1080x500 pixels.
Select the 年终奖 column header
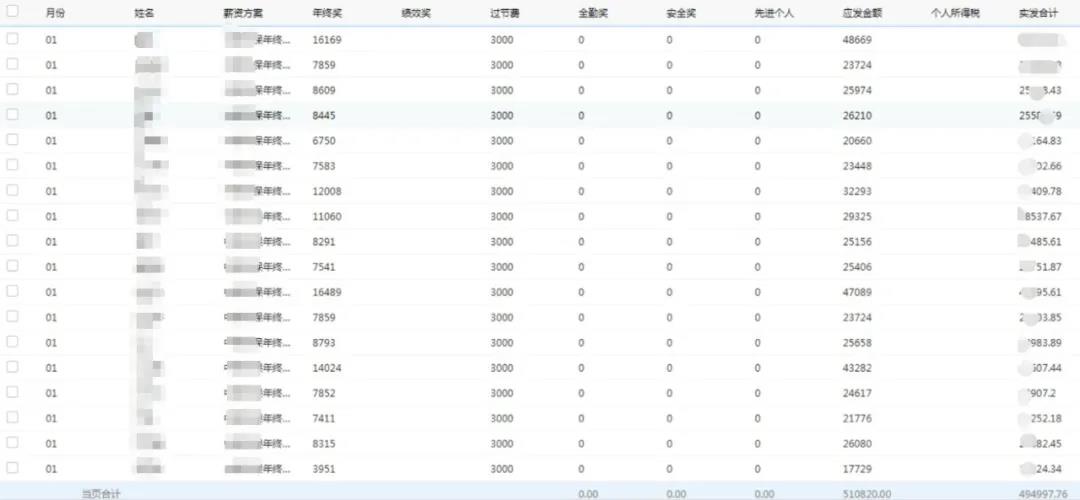327,13
